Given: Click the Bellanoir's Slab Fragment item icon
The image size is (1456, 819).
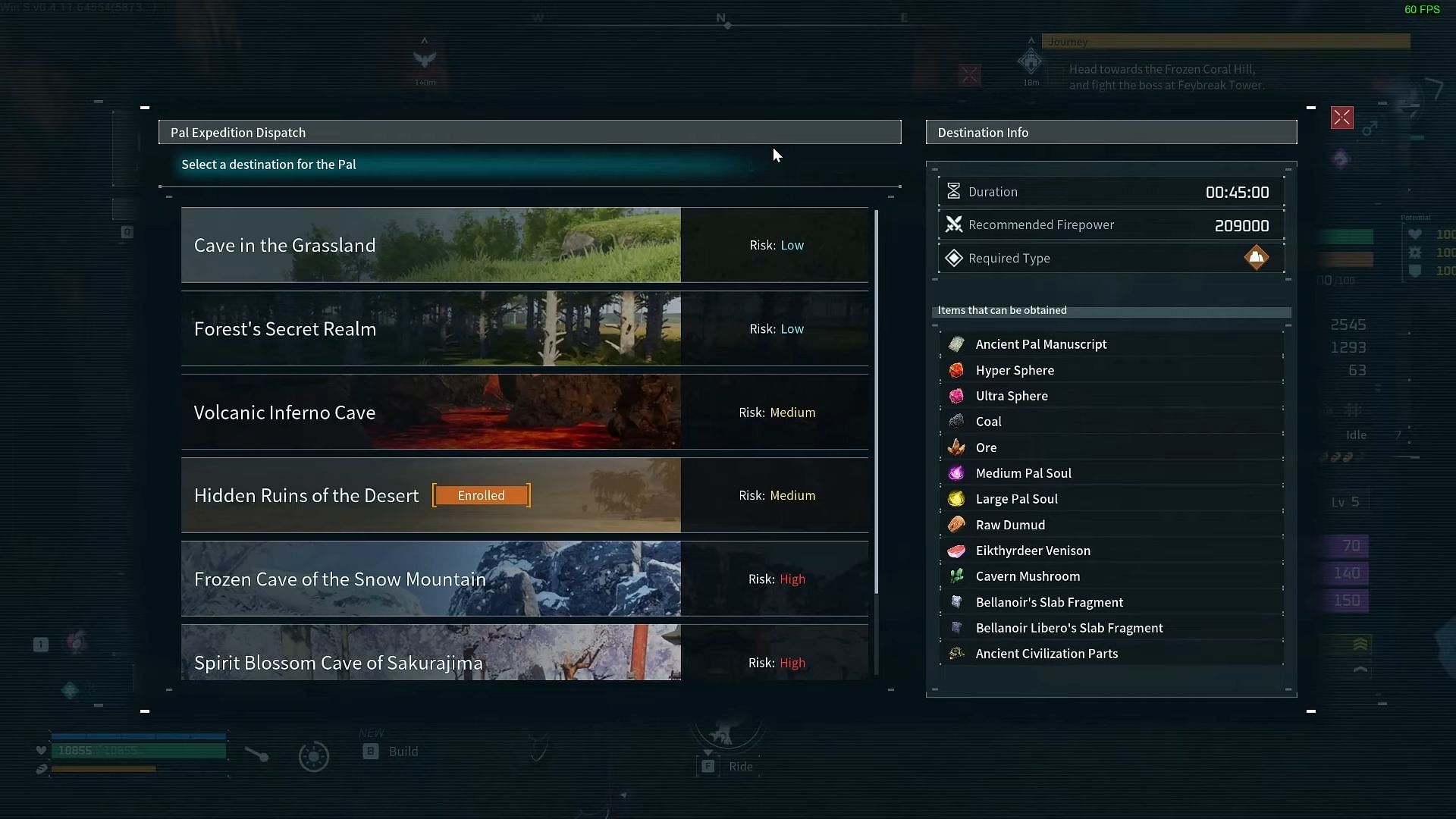Looking at the screenshot, I should (x=956, y=601).
